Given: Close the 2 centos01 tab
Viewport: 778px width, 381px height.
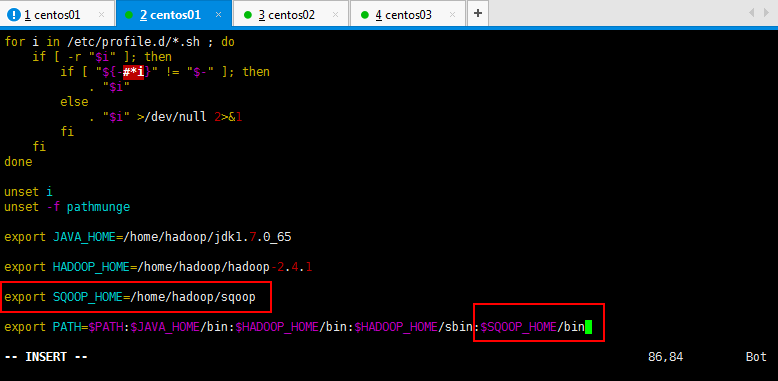Looking at the screenshot, I should pos(218,14).
